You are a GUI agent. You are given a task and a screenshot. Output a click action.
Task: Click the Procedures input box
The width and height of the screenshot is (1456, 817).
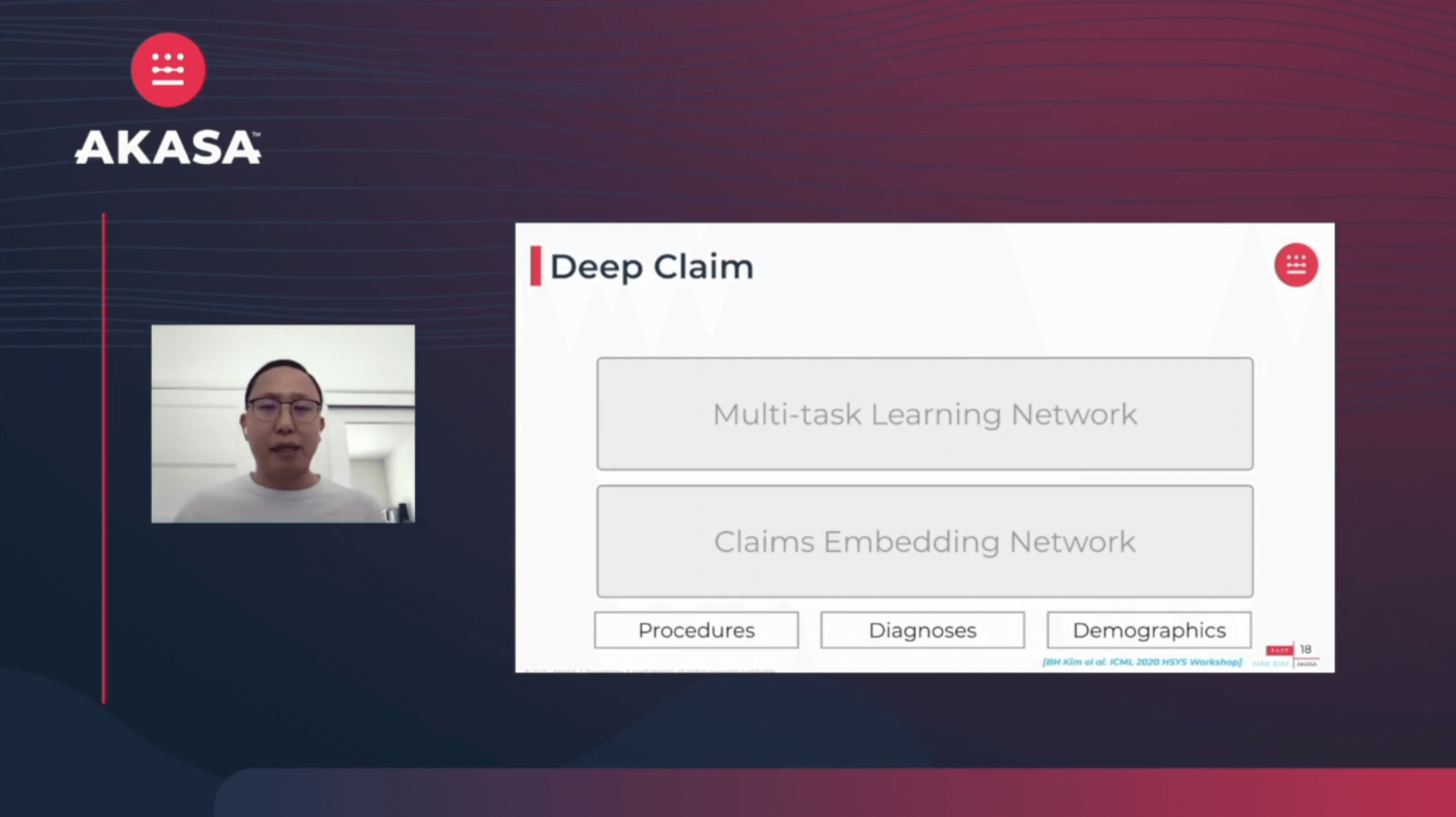click(696, 630)
